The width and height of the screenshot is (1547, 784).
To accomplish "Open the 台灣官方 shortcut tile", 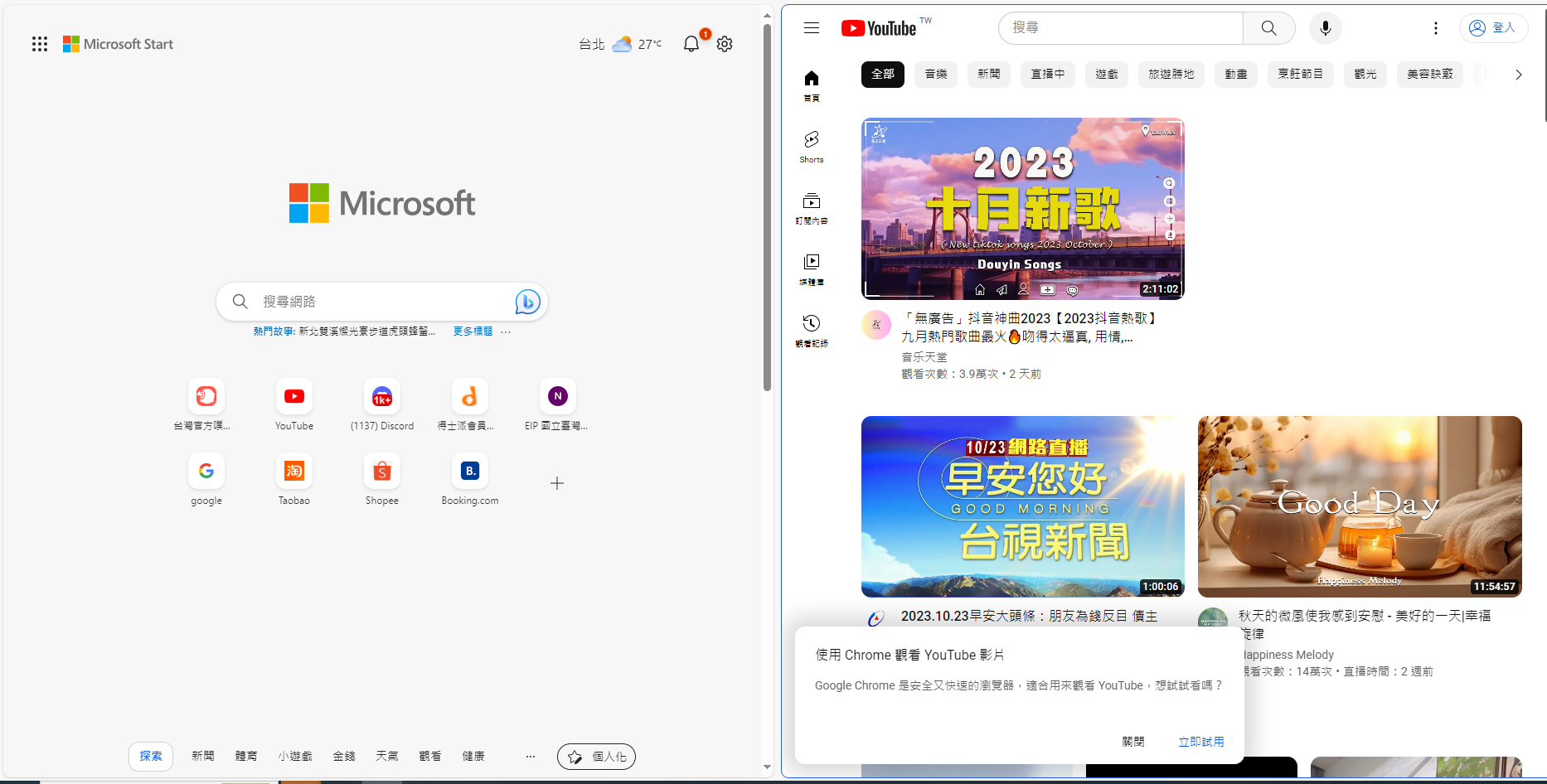I will click(206, 405).
